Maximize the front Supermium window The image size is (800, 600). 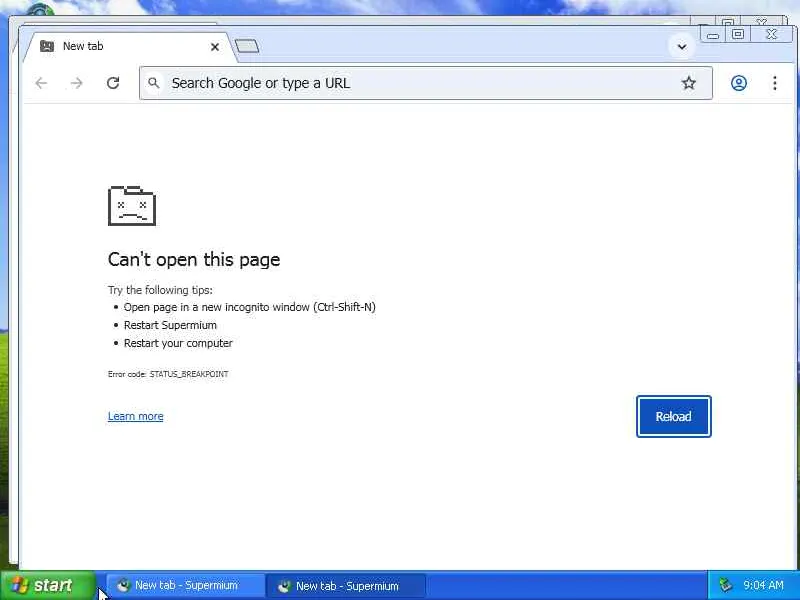coord(738,34)
